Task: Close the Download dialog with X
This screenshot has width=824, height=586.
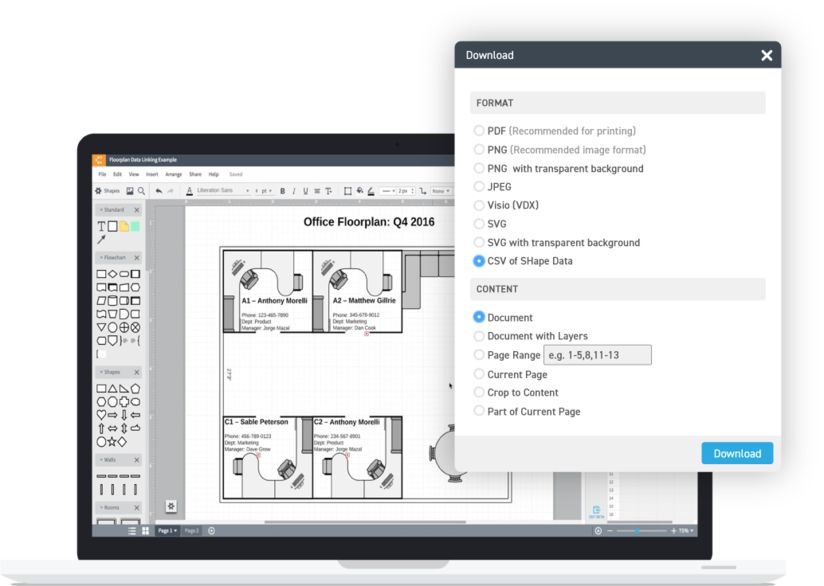Action: click(766, 56)
